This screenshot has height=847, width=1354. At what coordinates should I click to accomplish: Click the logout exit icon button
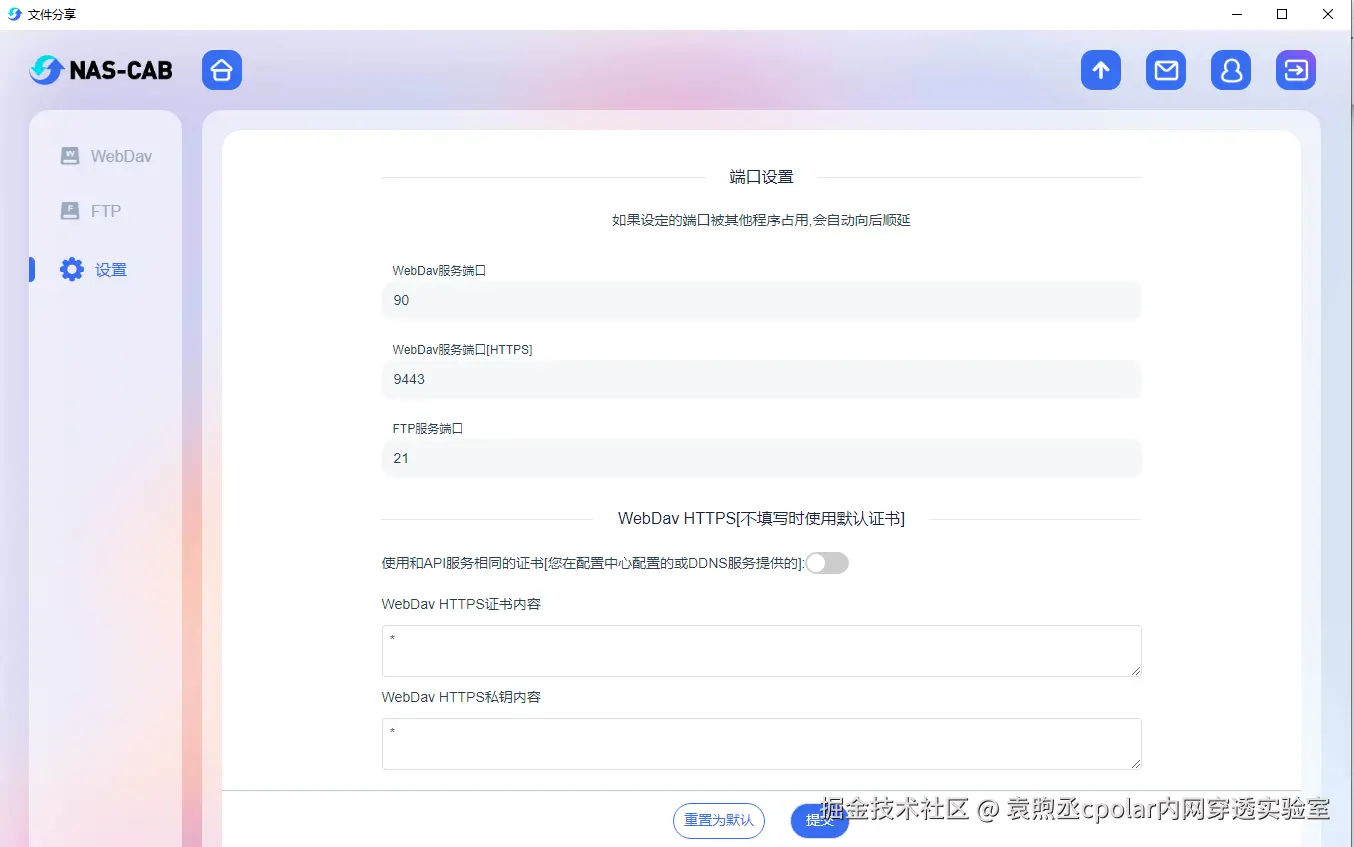(1296, 70)
